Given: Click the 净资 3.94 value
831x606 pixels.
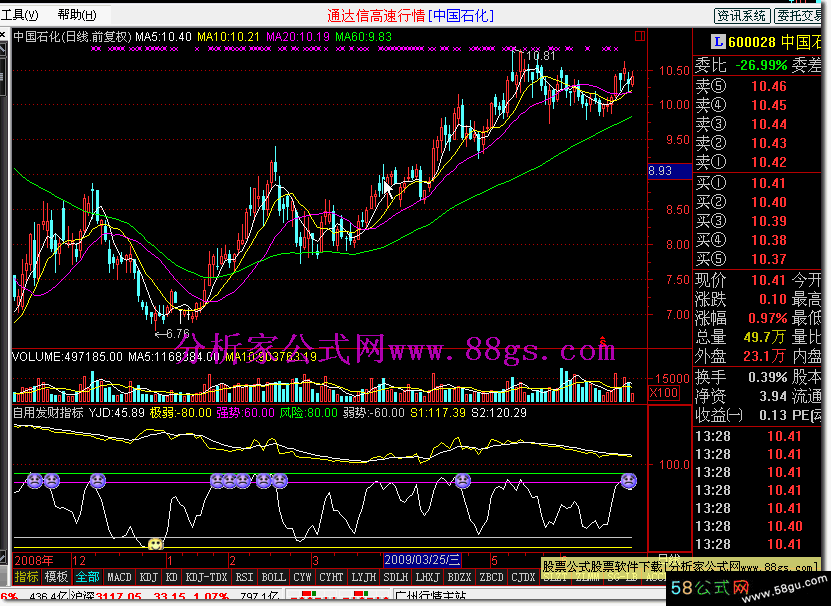Looking at the screenshot, I should [x=773, y=396].
